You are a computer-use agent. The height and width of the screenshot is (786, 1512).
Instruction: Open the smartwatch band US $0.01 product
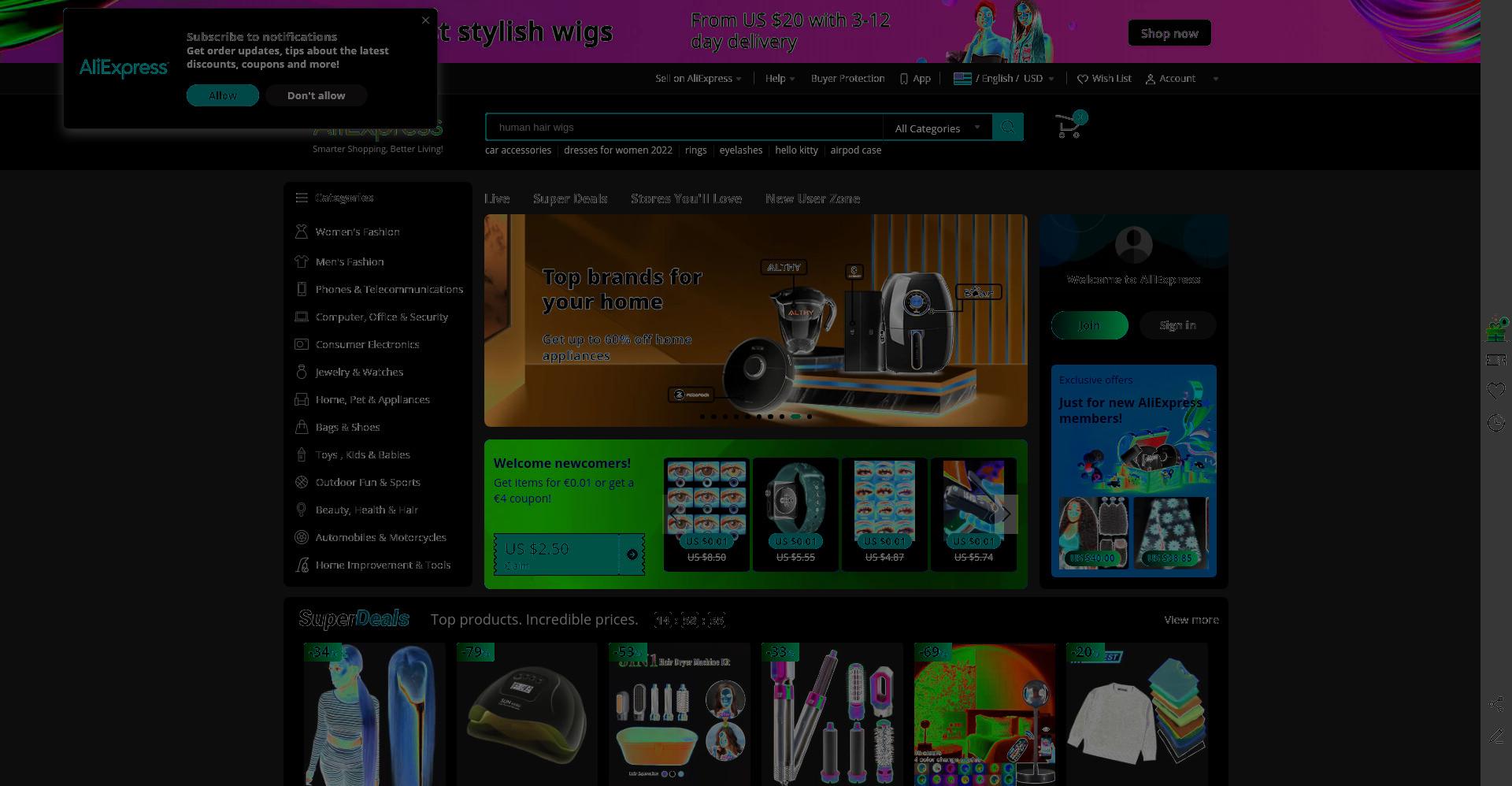coord(795,513)
